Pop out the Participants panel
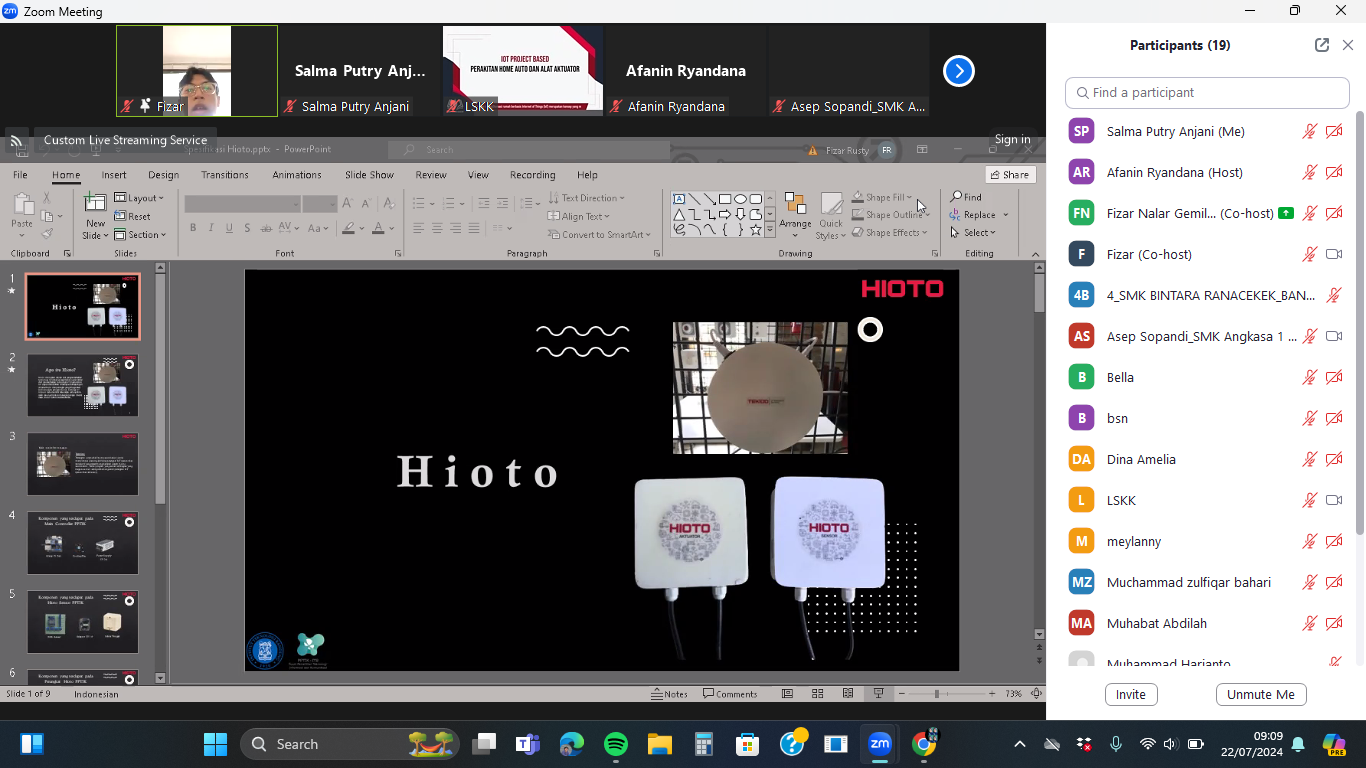Screen dimensions: 1366x768 (x=1322, y=45)
